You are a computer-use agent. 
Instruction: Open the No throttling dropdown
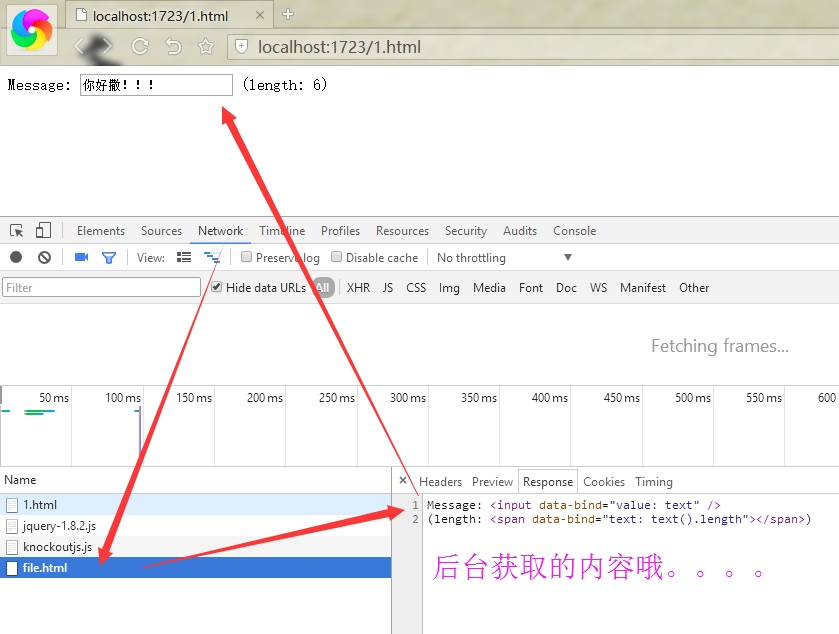[x=504, y=258]
